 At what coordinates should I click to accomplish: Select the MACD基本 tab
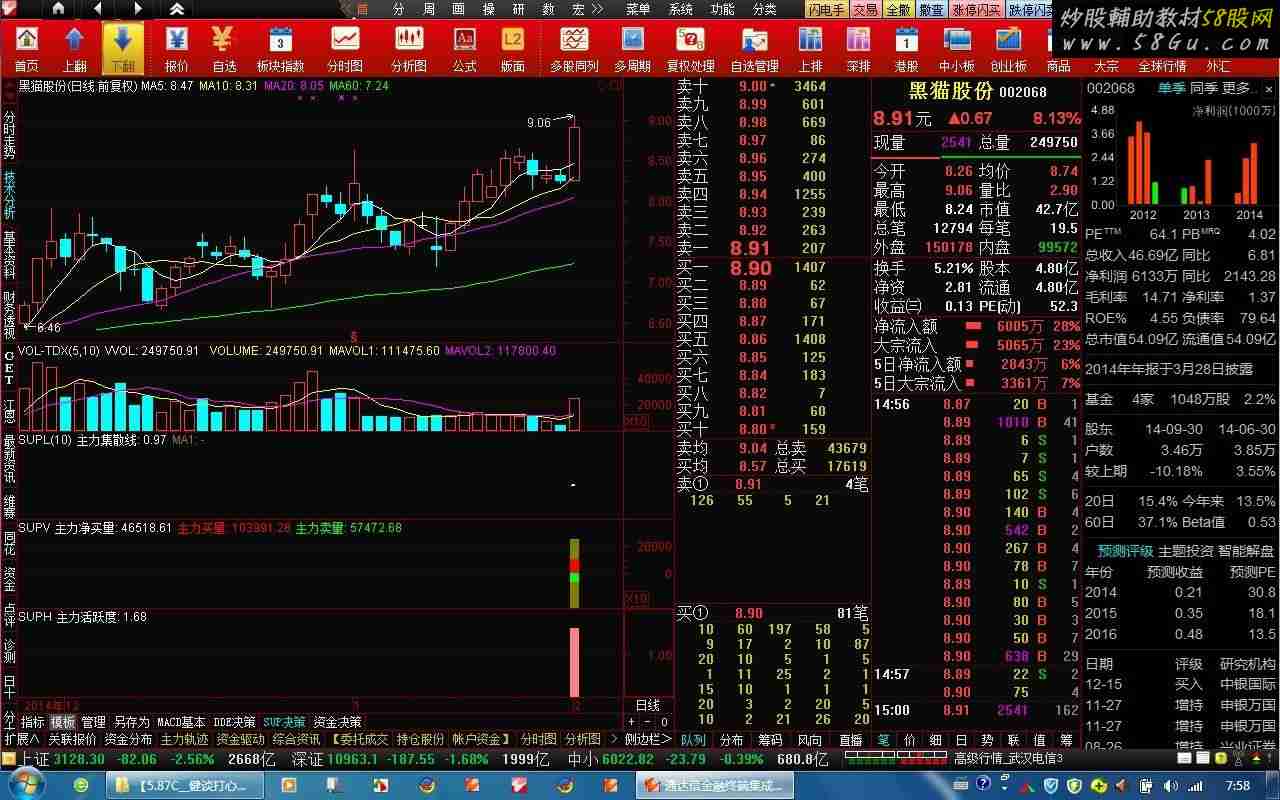click(181, 721)
